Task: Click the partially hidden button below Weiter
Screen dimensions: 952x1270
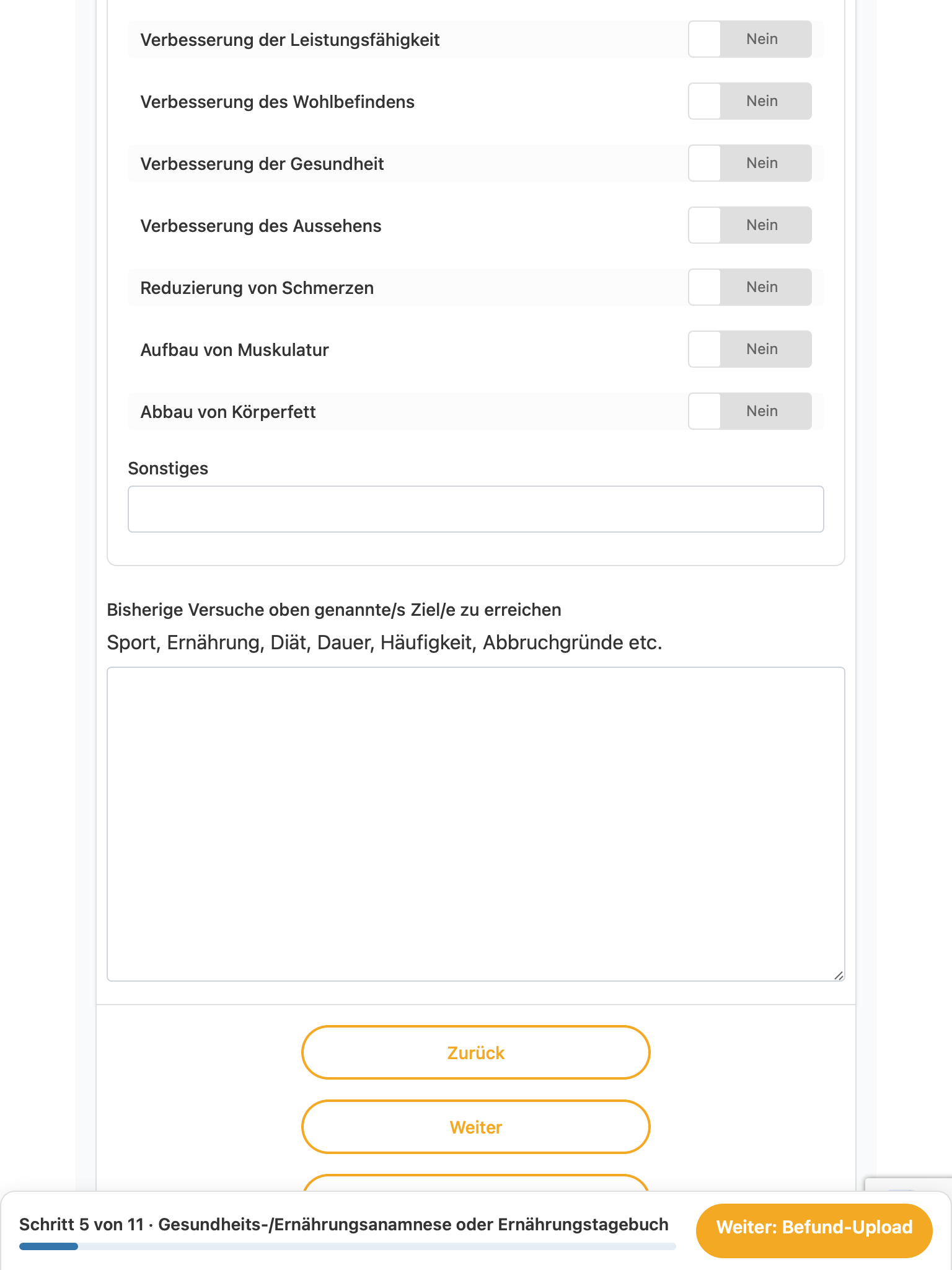Action: point(475,1183)
